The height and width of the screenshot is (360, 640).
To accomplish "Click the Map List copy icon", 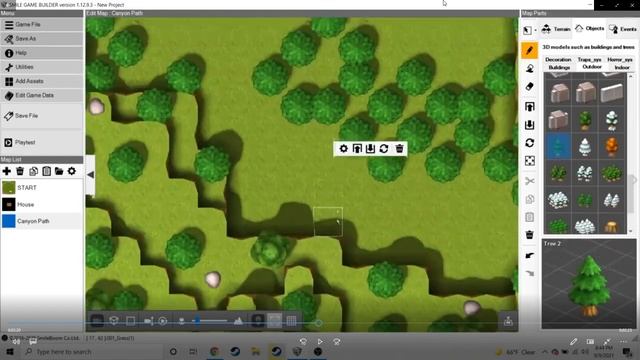I will [33, 171].
